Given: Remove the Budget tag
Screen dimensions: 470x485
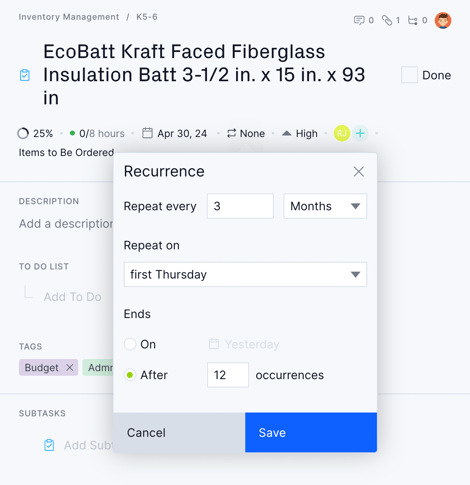Looking at the screenshot, I should (70, 367).
